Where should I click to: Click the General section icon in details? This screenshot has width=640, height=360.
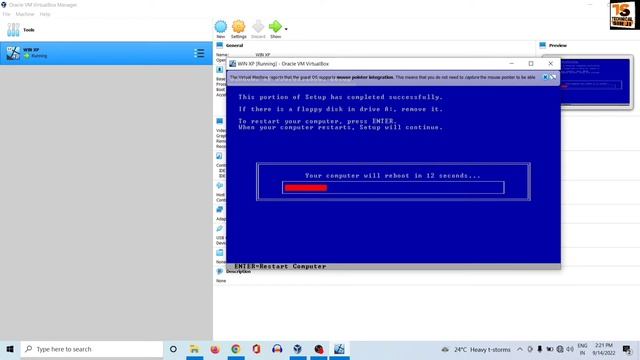click(x=220, y=45)
